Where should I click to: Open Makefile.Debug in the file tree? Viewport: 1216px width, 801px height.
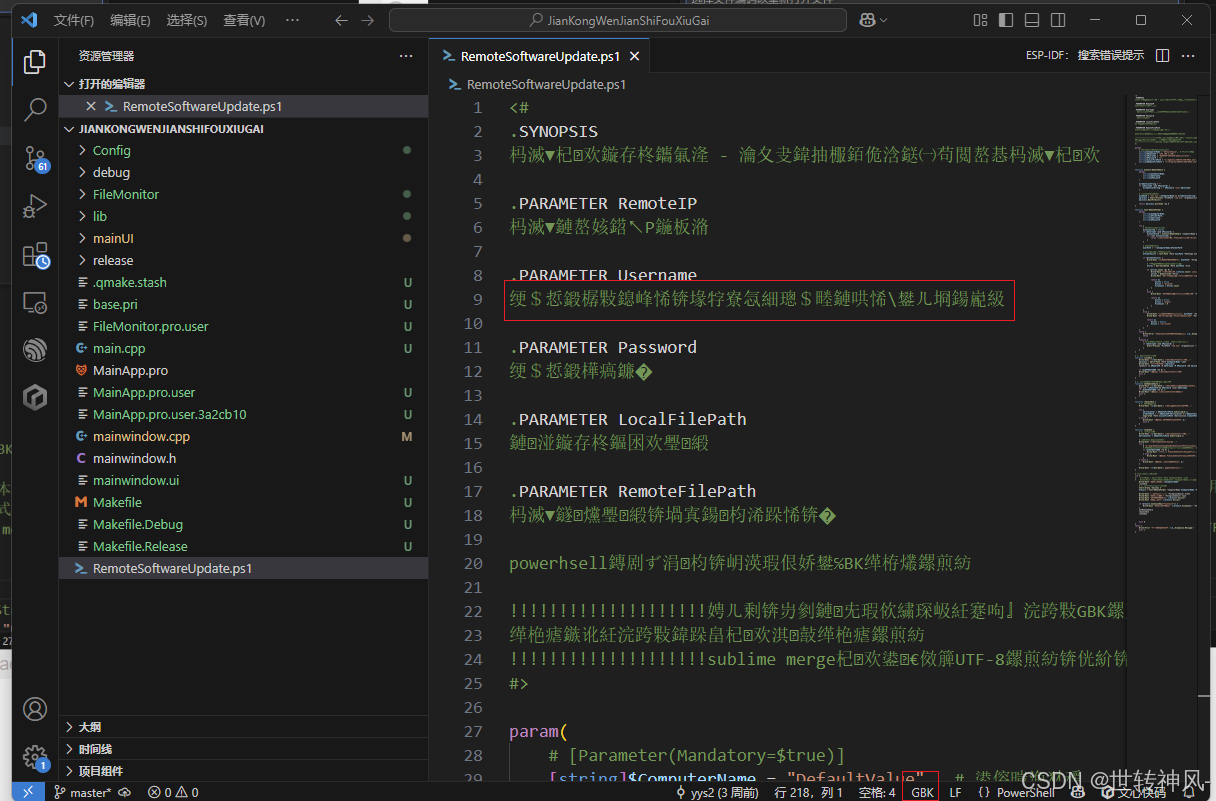coord(243,524)
